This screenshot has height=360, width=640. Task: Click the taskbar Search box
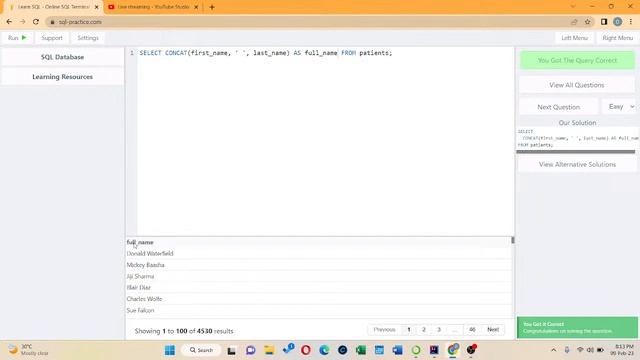[x=202, y=350]
